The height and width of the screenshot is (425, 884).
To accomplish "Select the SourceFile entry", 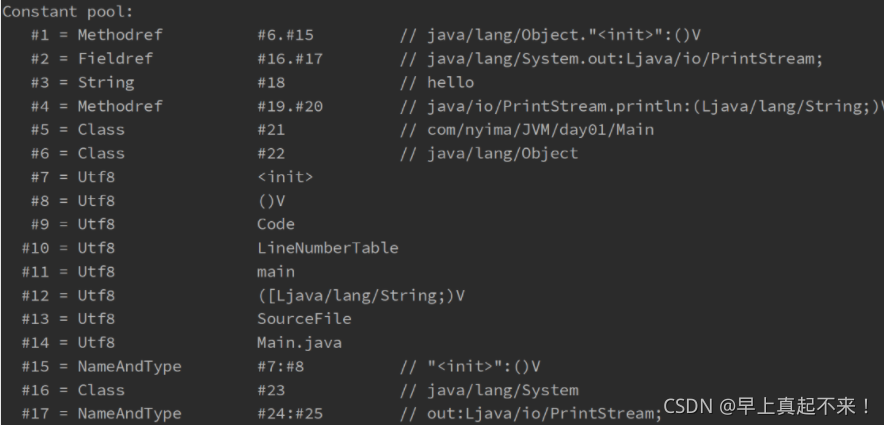I will (304, 318).
